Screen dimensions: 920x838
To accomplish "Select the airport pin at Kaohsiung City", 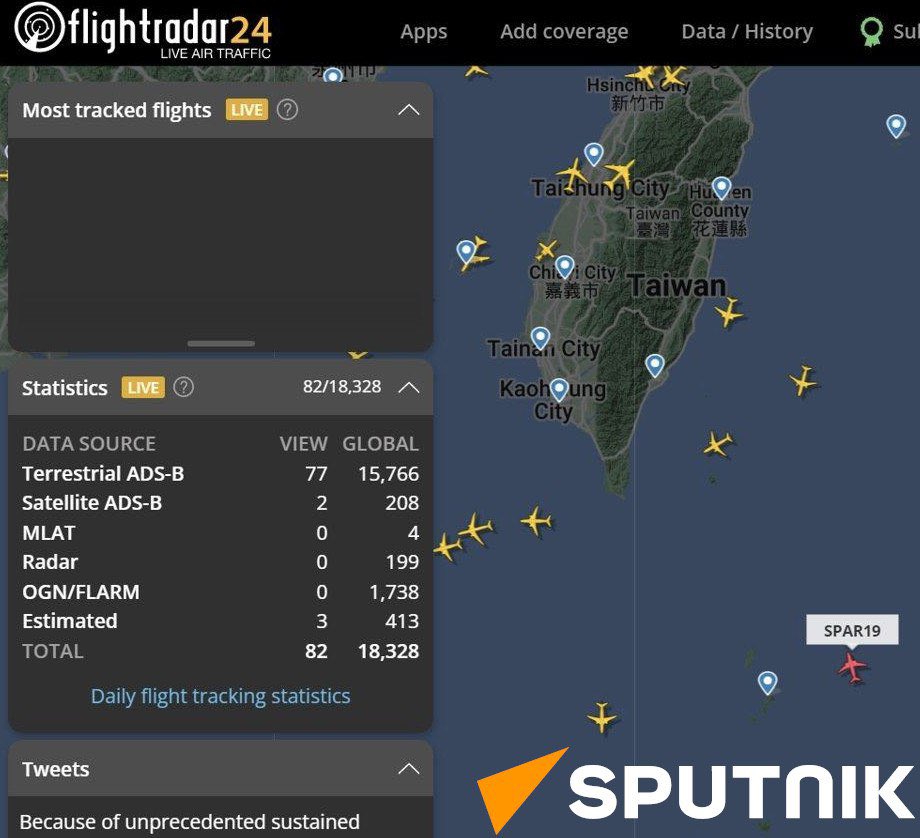I will [559, 390].
